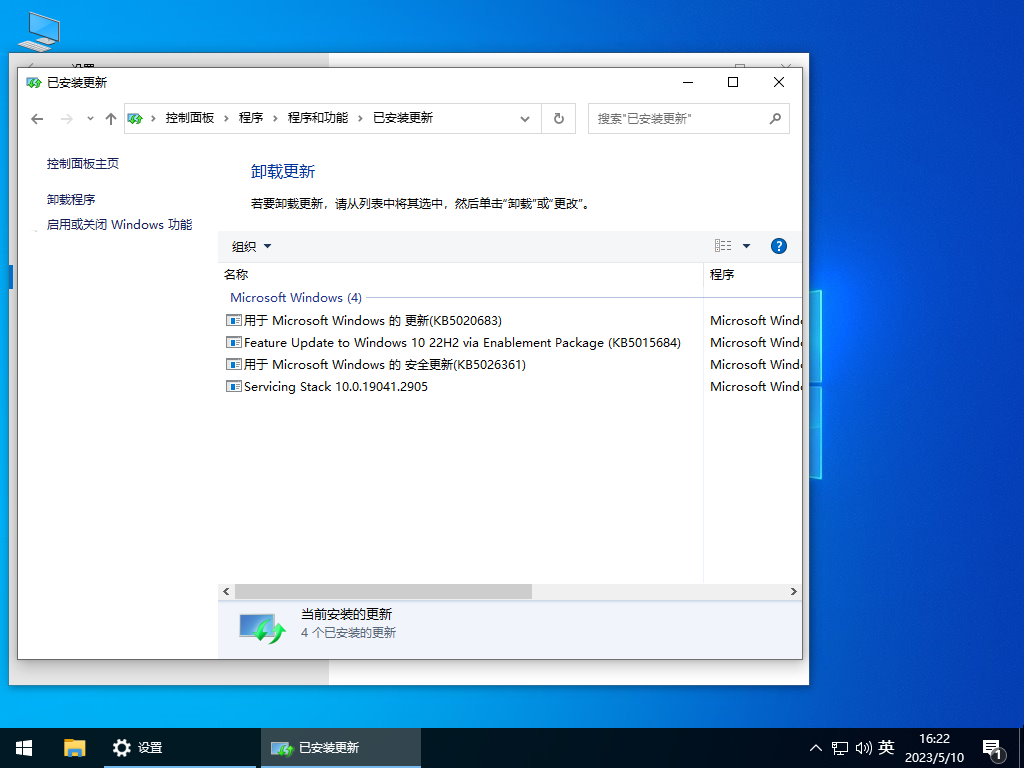Viewport: 1024px width, 768px height.
Task: Open the 组织 dropdown menu
Action: pos(248,246)
